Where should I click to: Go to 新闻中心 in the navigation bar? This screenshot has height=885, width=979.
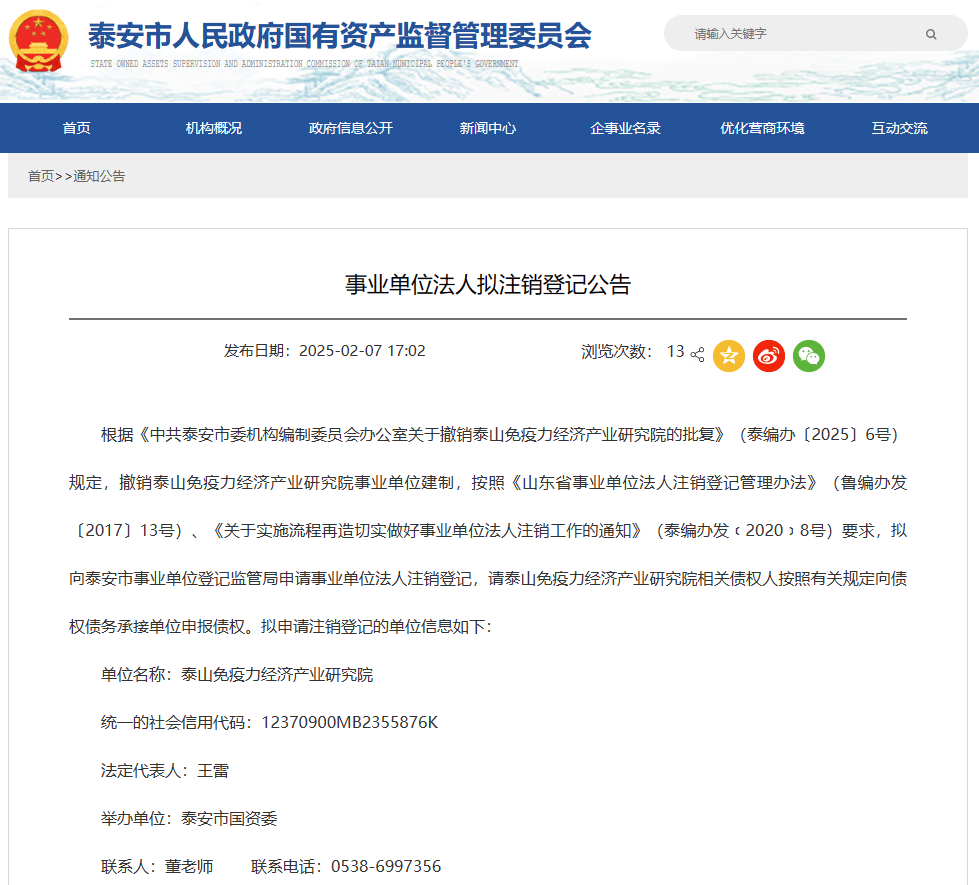tap(488, 128)
